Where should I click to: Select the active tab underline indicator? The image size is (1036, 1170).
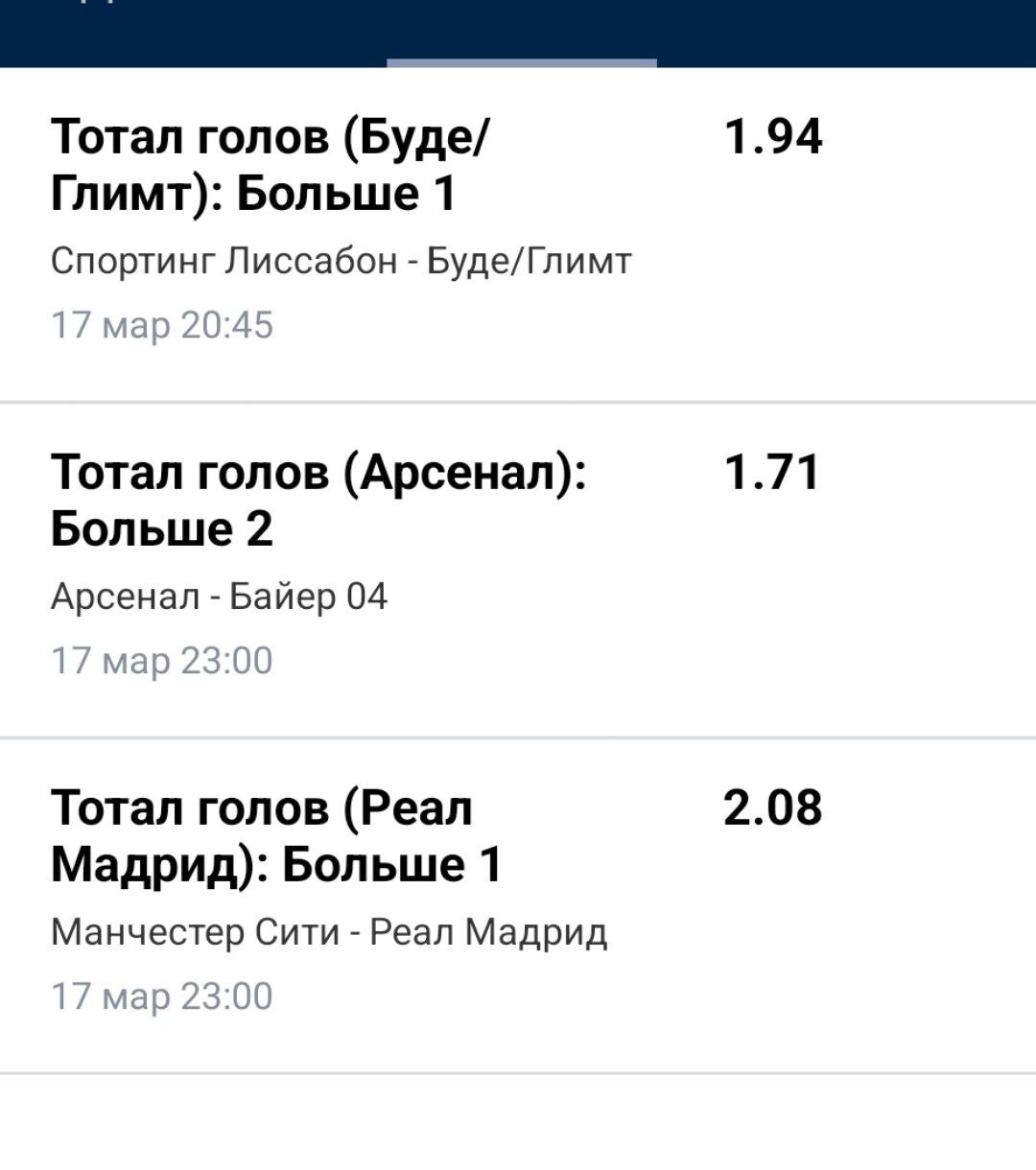522,63
